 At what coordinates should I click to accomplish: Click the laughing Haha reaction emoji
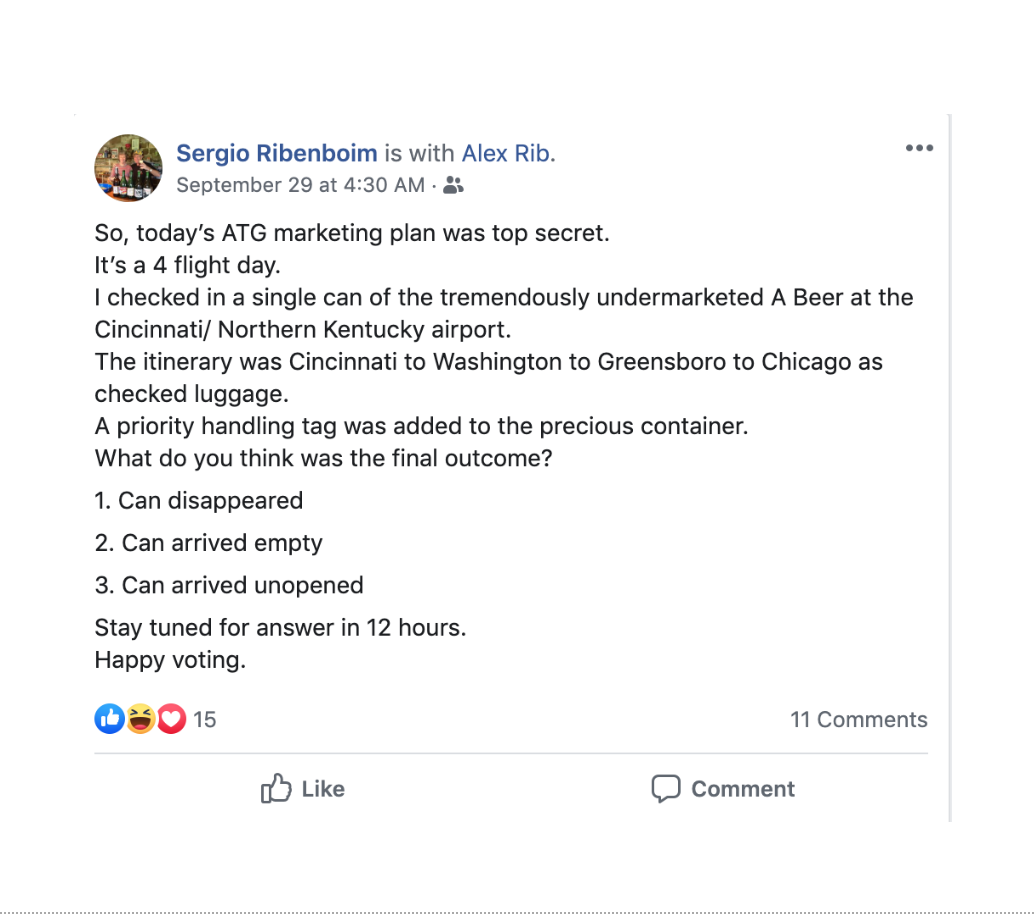point(141,718)
